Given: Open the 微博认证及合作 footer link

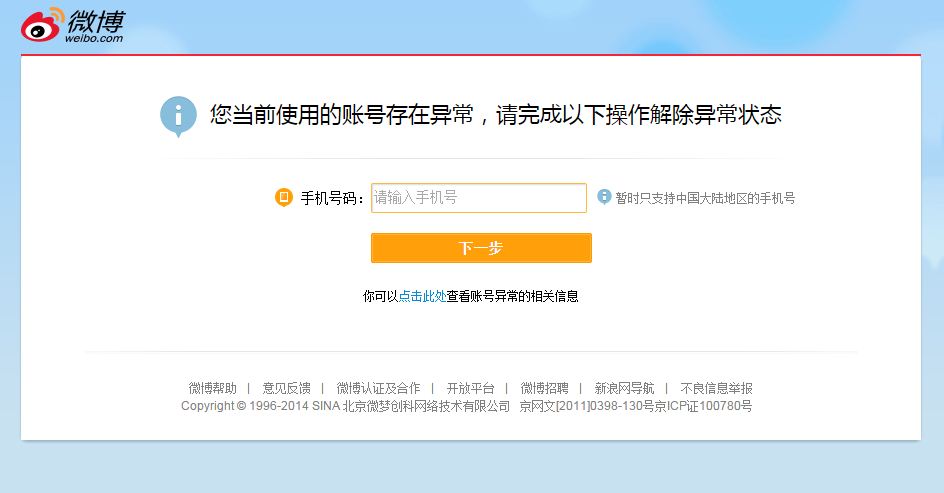Looking at the screenshot, I should click(378, 388).
